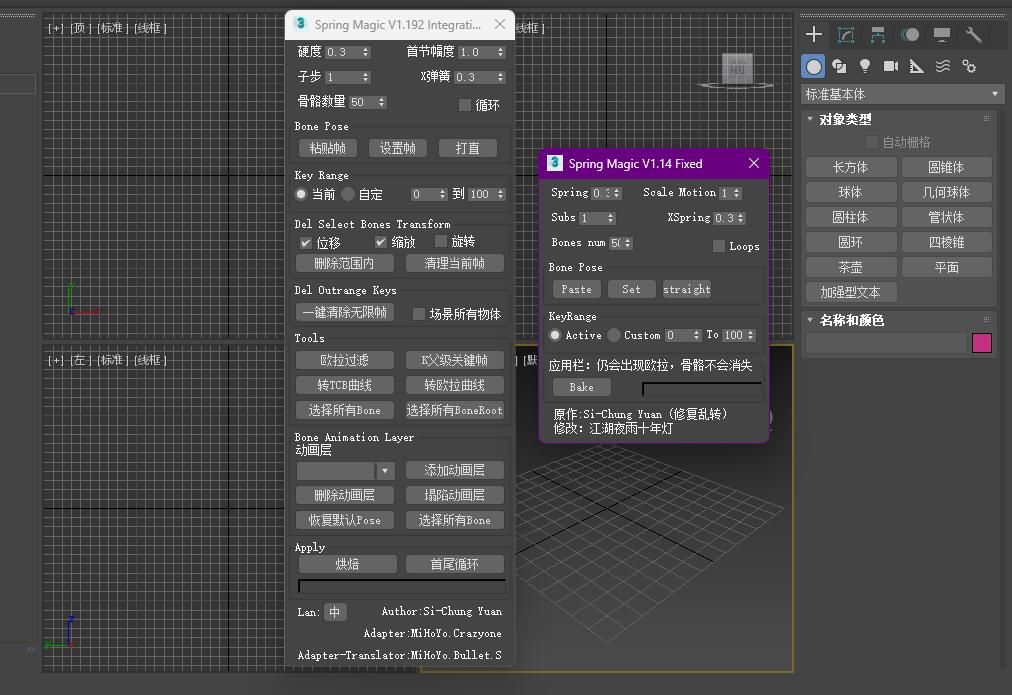The image size is (1012, 695).
Task: Click the 到 end frame 100 field
Action: [483, 194]
